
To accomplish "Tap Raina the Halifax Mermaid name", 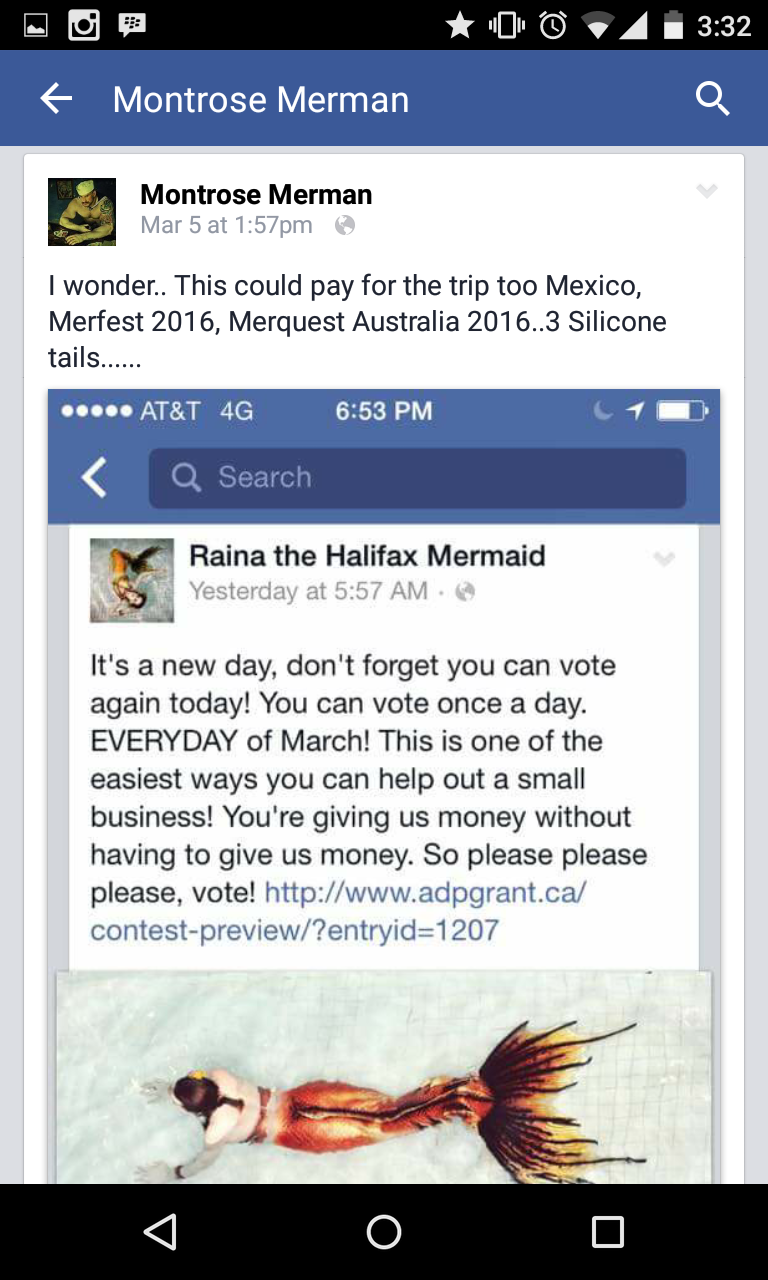I will (x=367, y=556).
